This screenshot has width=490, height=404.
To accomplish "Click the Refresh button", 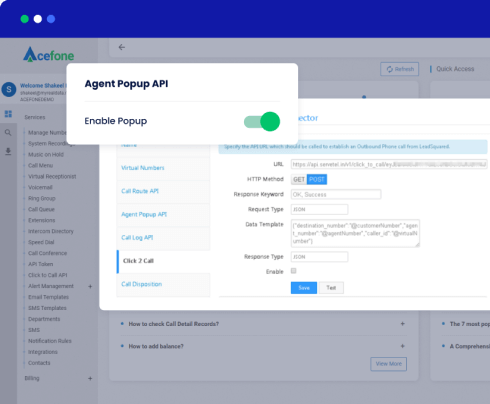I will click(x=400, y=69).
